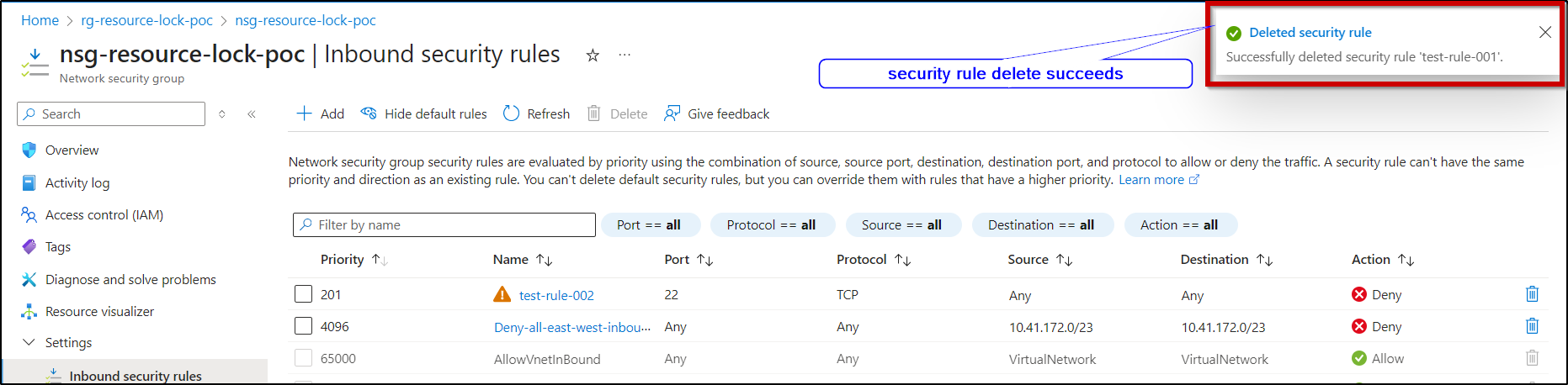Open the Protocol == all filter

coord(772,225)
